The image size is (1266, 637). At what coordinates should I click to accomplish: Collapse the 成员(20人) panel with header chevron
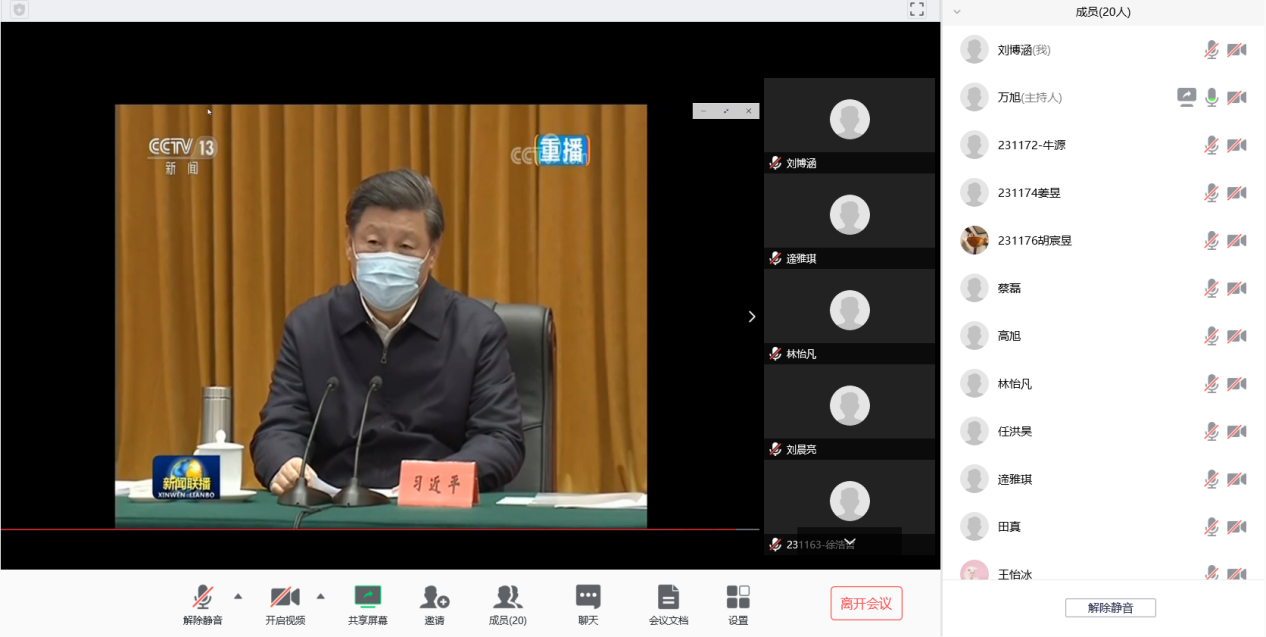[957, 12]
